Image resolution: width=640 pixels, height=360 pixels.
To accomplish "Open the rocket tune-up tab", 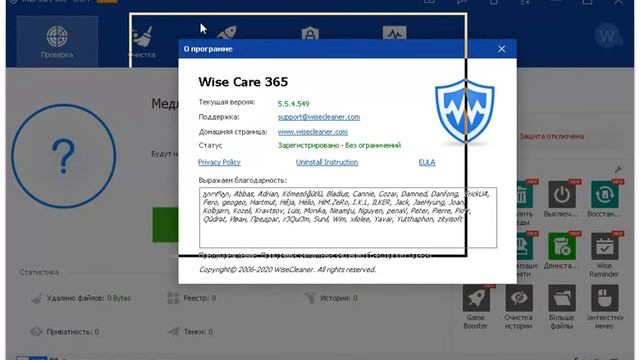I will [227, 33].
